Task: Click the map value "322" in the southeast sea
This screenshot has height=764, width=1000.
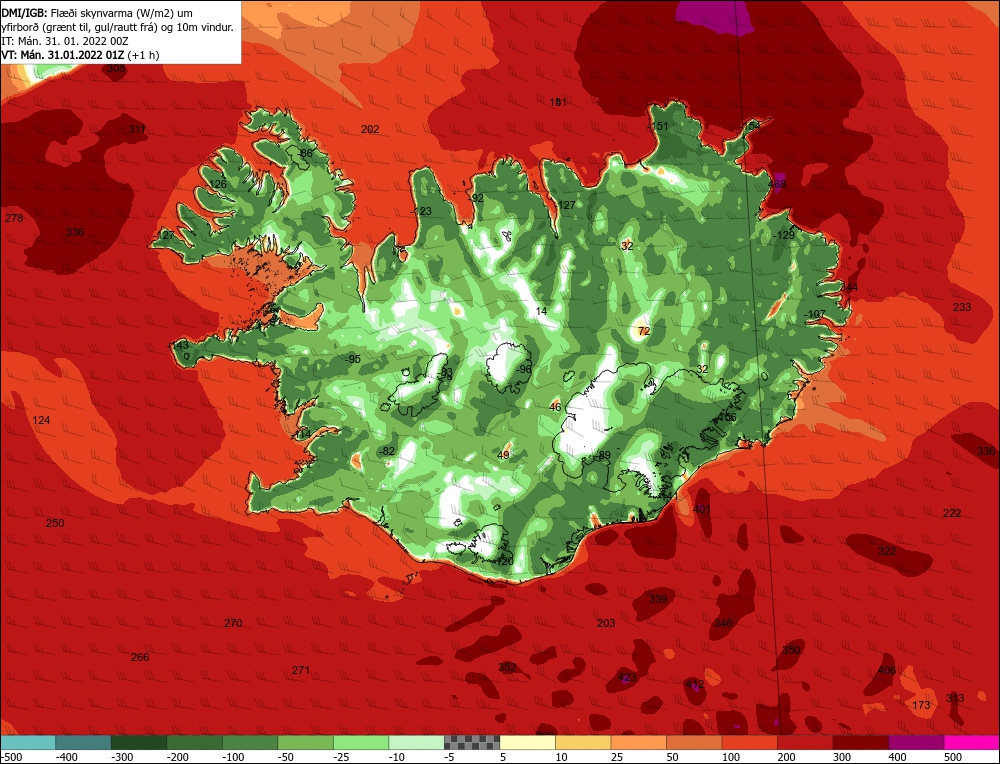Action: coord(886,551)
